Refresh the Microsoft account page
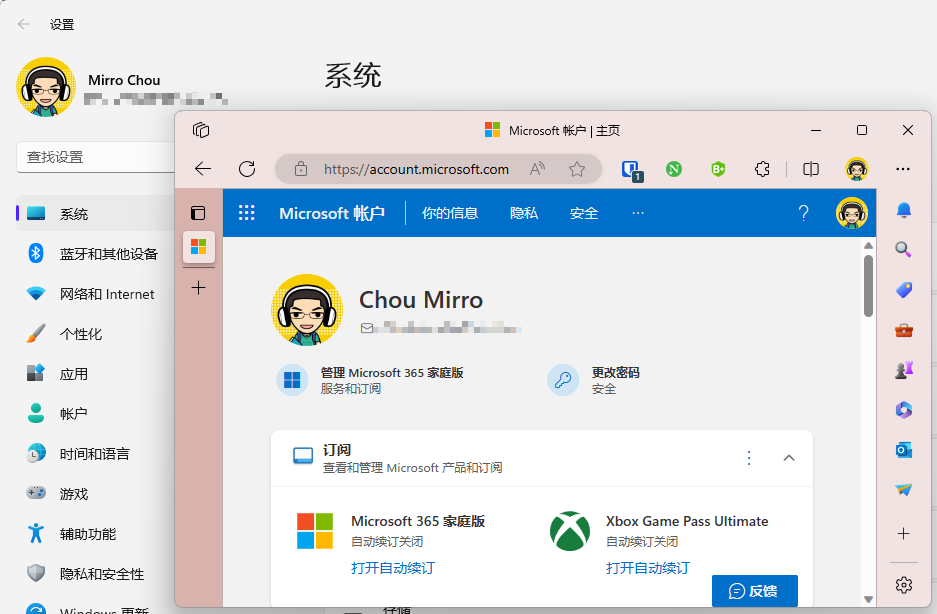 click(x=247, y=169)
